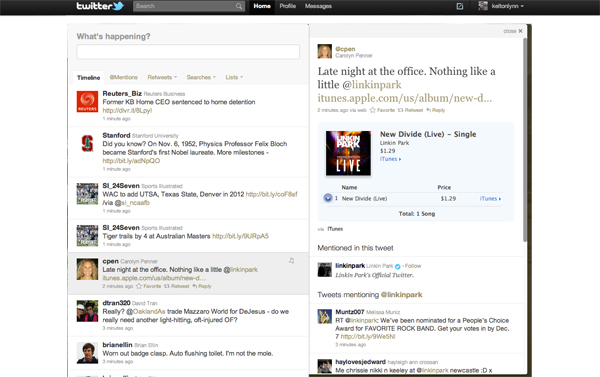Click the search magnifier icon
The image size is (600, 377).
(239, 6)
